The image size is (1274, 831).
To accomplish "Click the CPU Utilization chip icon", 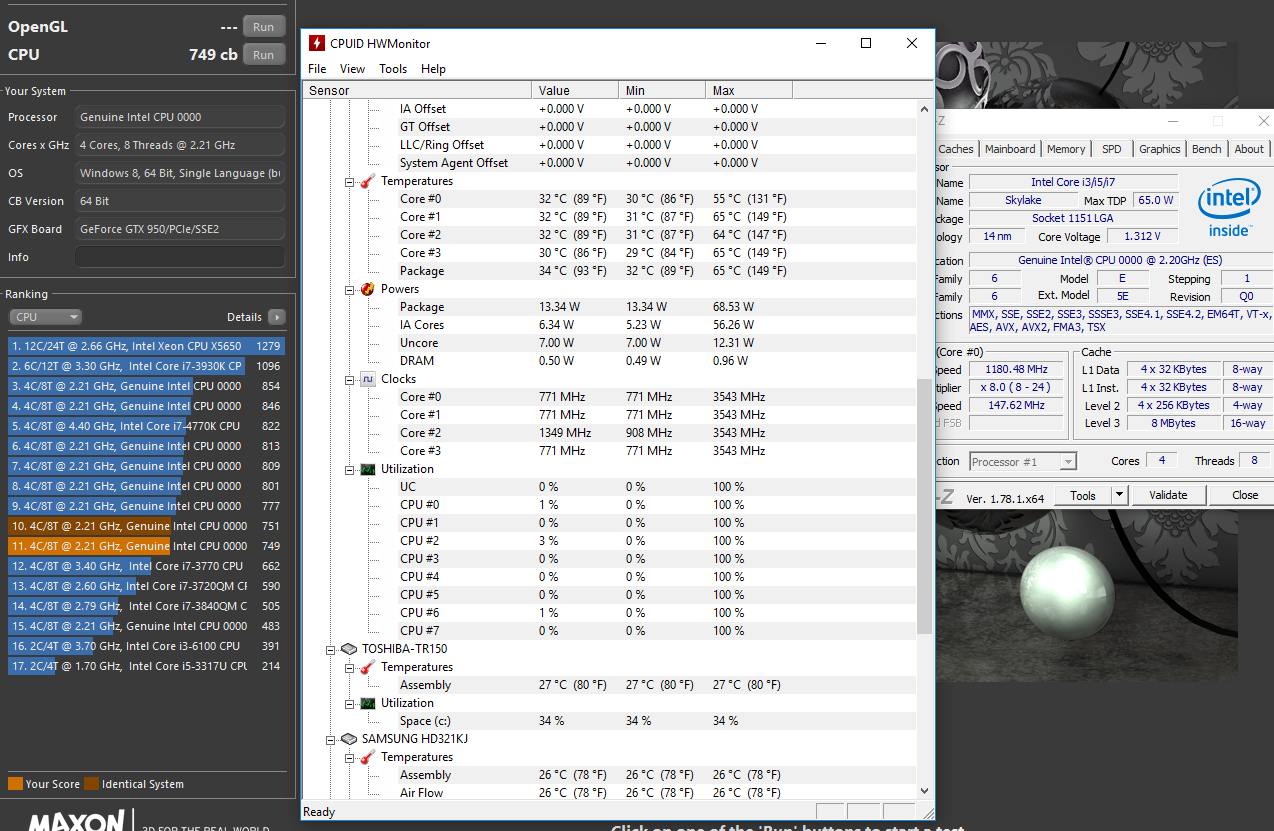I will coord(367,469).
